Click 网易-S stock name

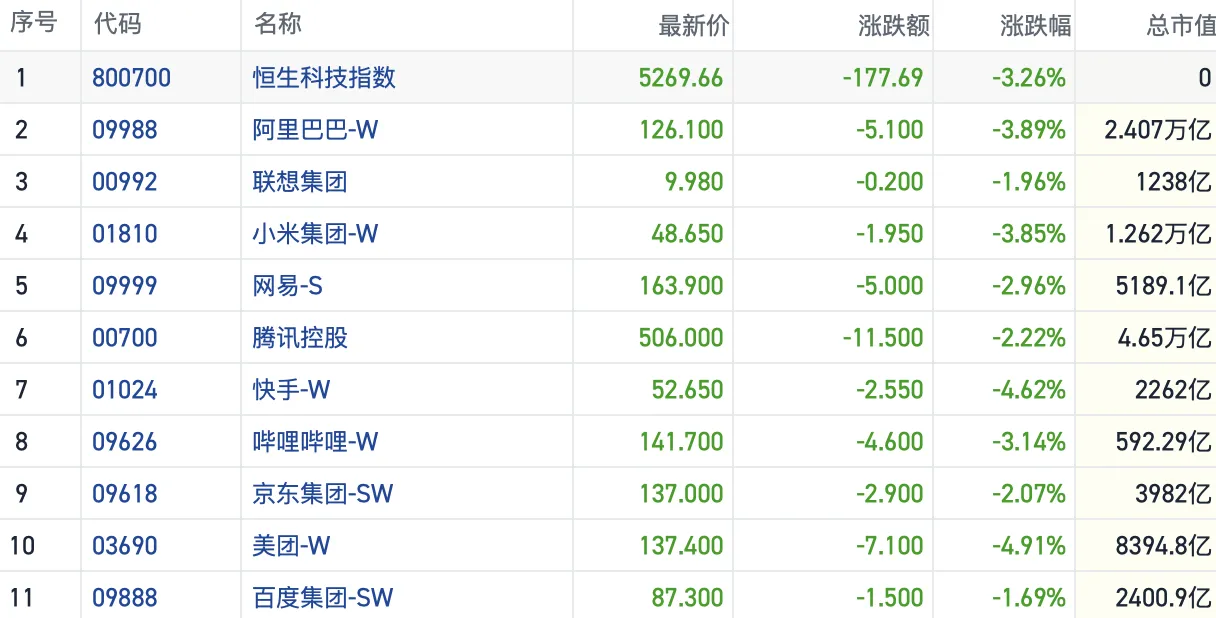click(x=287, y=286)
